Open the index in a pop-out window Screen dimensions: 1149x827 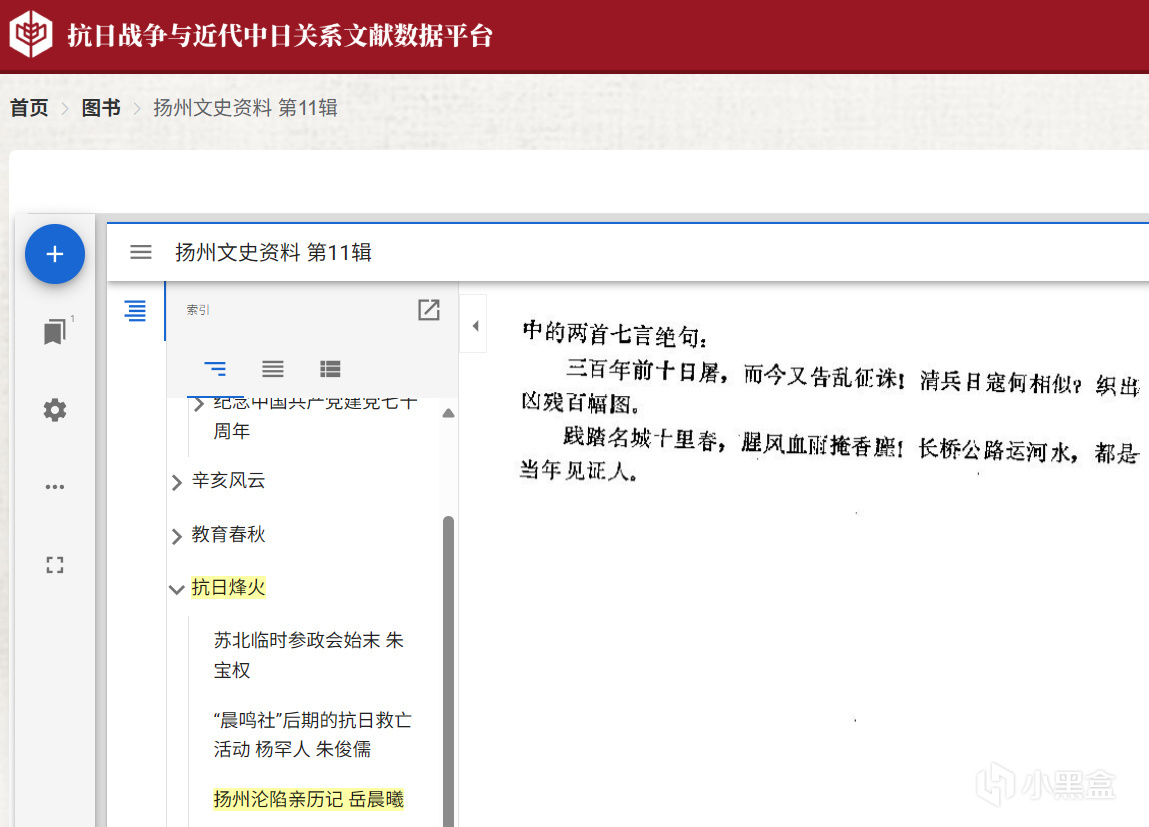[429, 310]
